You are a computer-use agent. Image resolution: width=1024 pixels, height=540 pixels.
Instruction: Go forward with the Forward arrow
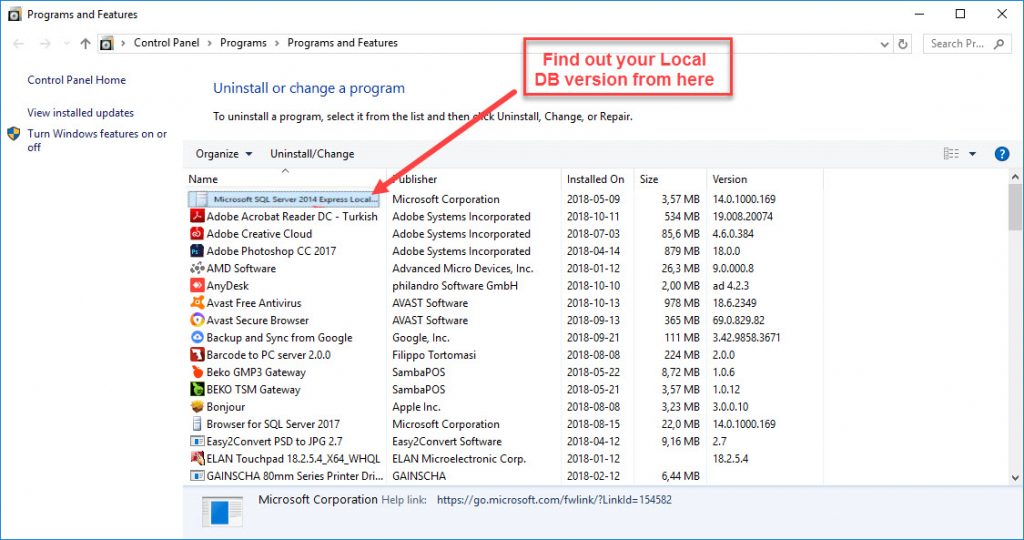click(x=45, y=44)
